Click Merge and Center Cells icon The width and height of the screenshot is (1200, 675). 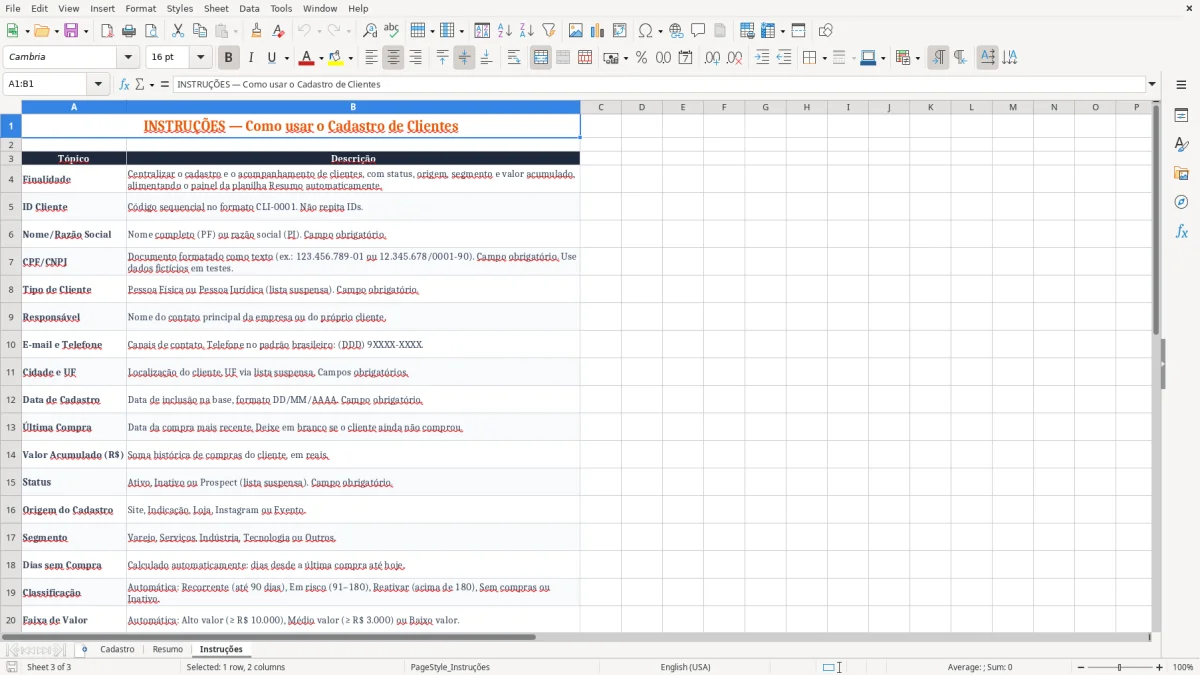tap(541, 58)
